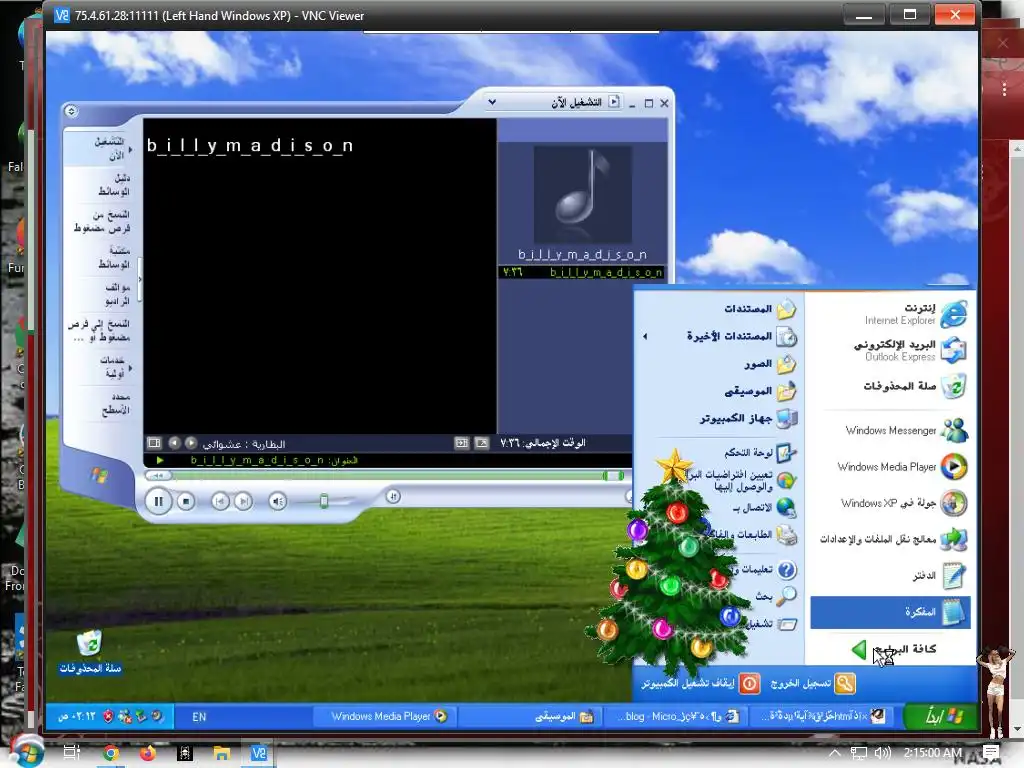Open My Music from Start menu
The width and height of the screenshot is (1024, 768).
(760, 391)
